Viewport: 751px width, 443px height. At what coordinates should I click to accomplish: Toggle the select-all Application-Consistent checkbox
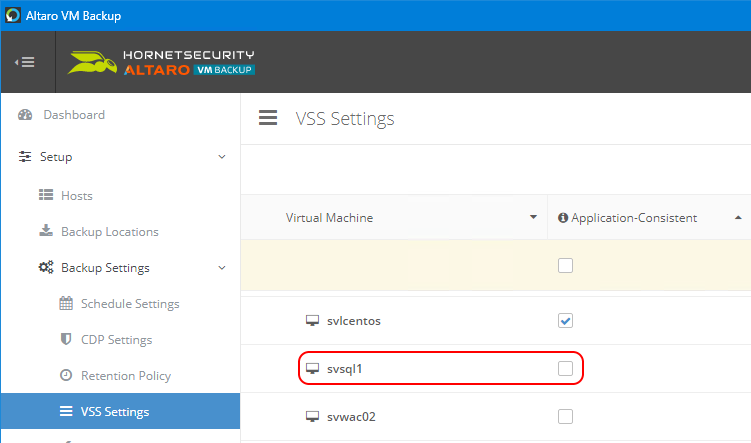[565, 265]
